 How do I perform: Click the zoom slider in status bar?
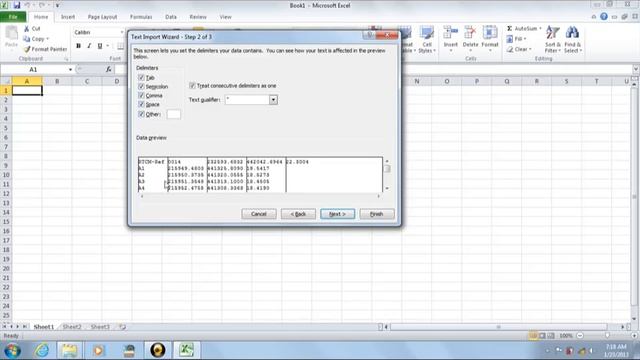(x=607, y=336)
